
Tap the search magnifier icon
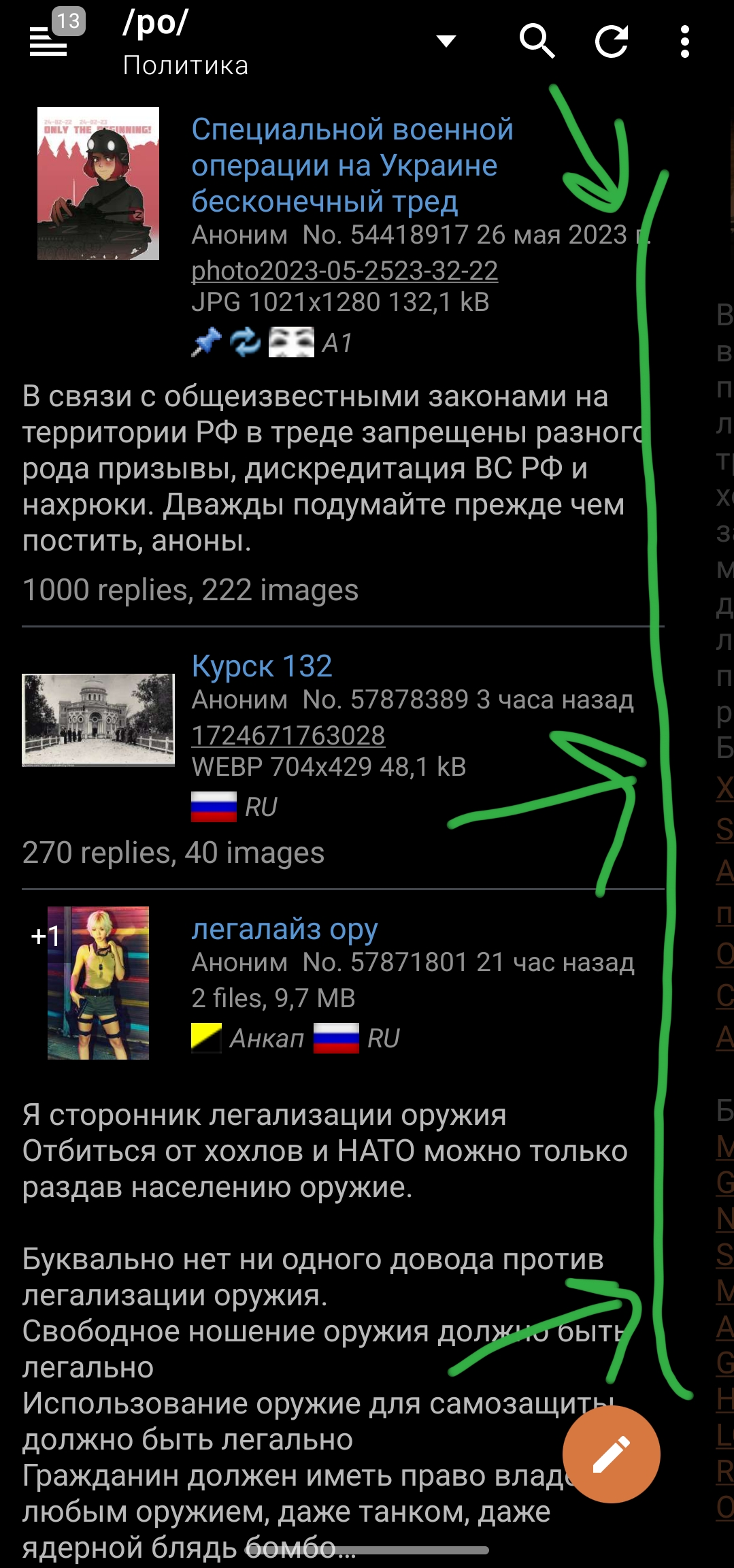(x=537, y=42)
